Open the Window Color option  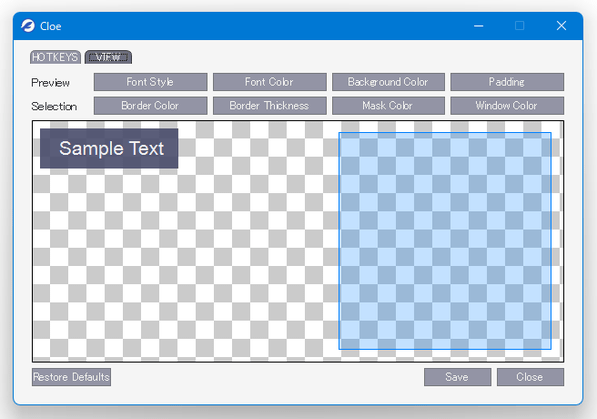coord(507,106)
